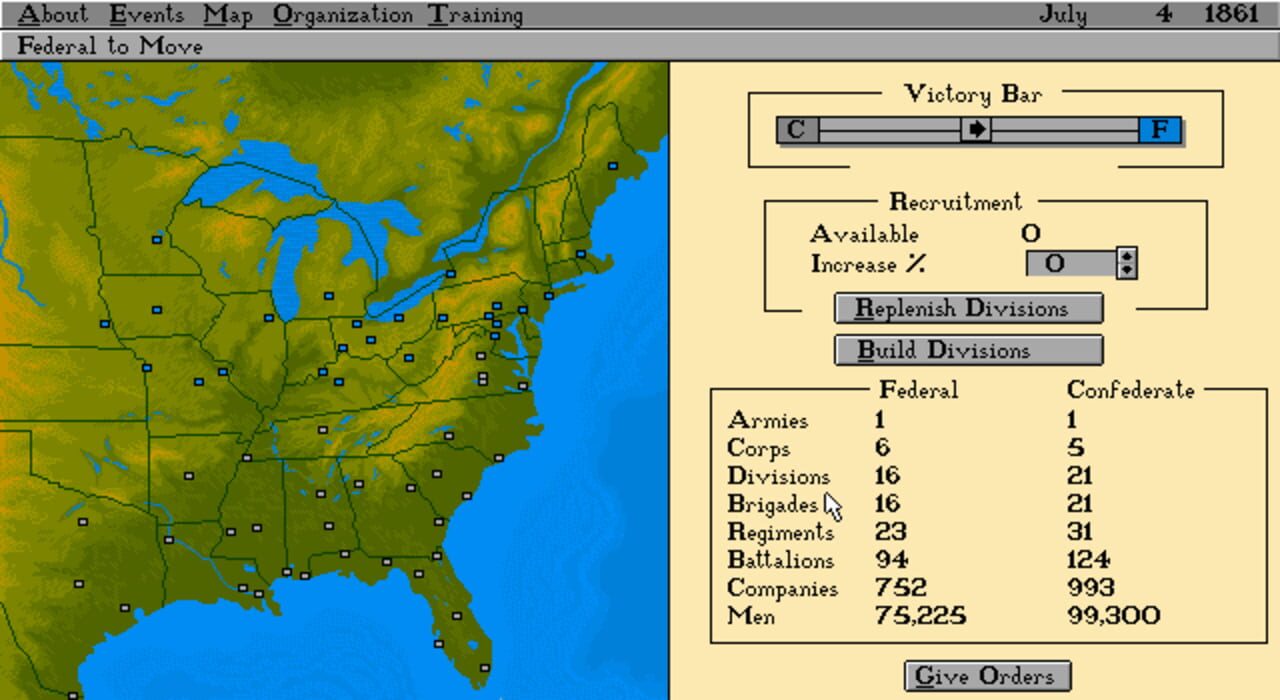
Task: Click the arrow marker on the Victory Bar
Action: point(975,130)
